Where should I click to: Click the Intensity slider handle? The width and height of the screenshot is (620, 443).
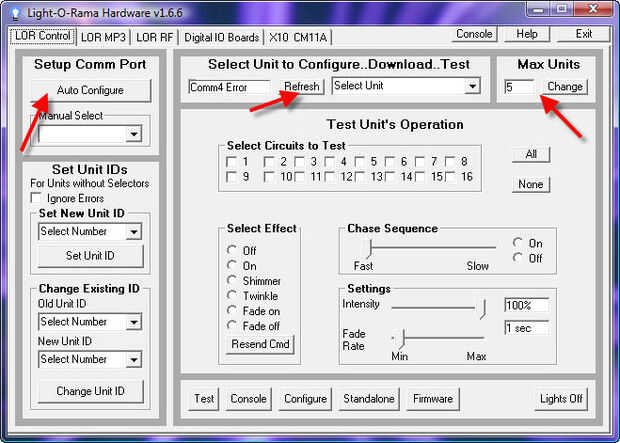click(484, 309)
